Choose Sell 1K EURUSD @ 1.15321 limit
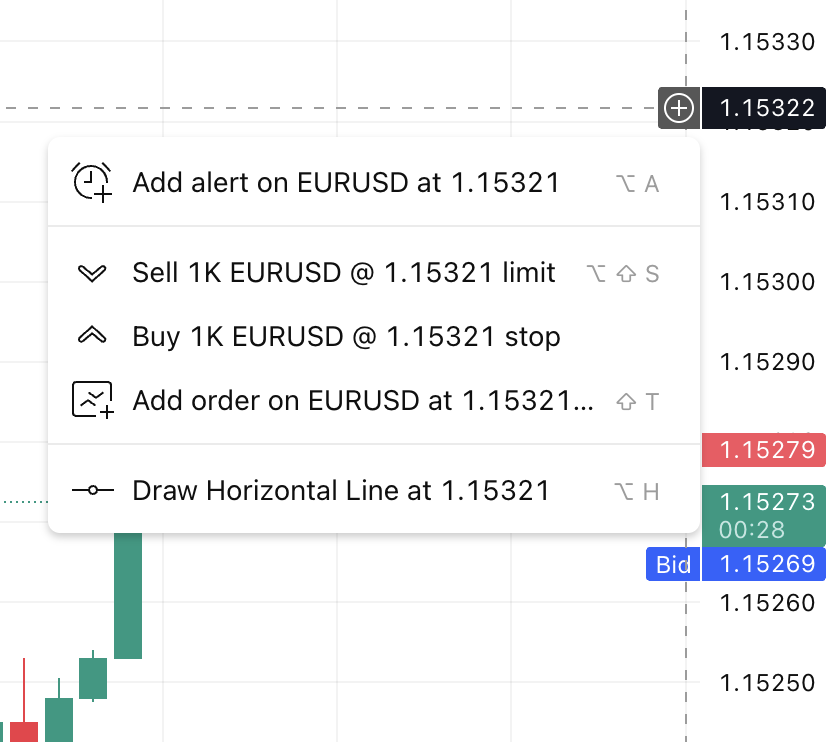Image resolution: width=832 pixels, height=742 pixels. point(343,273)
